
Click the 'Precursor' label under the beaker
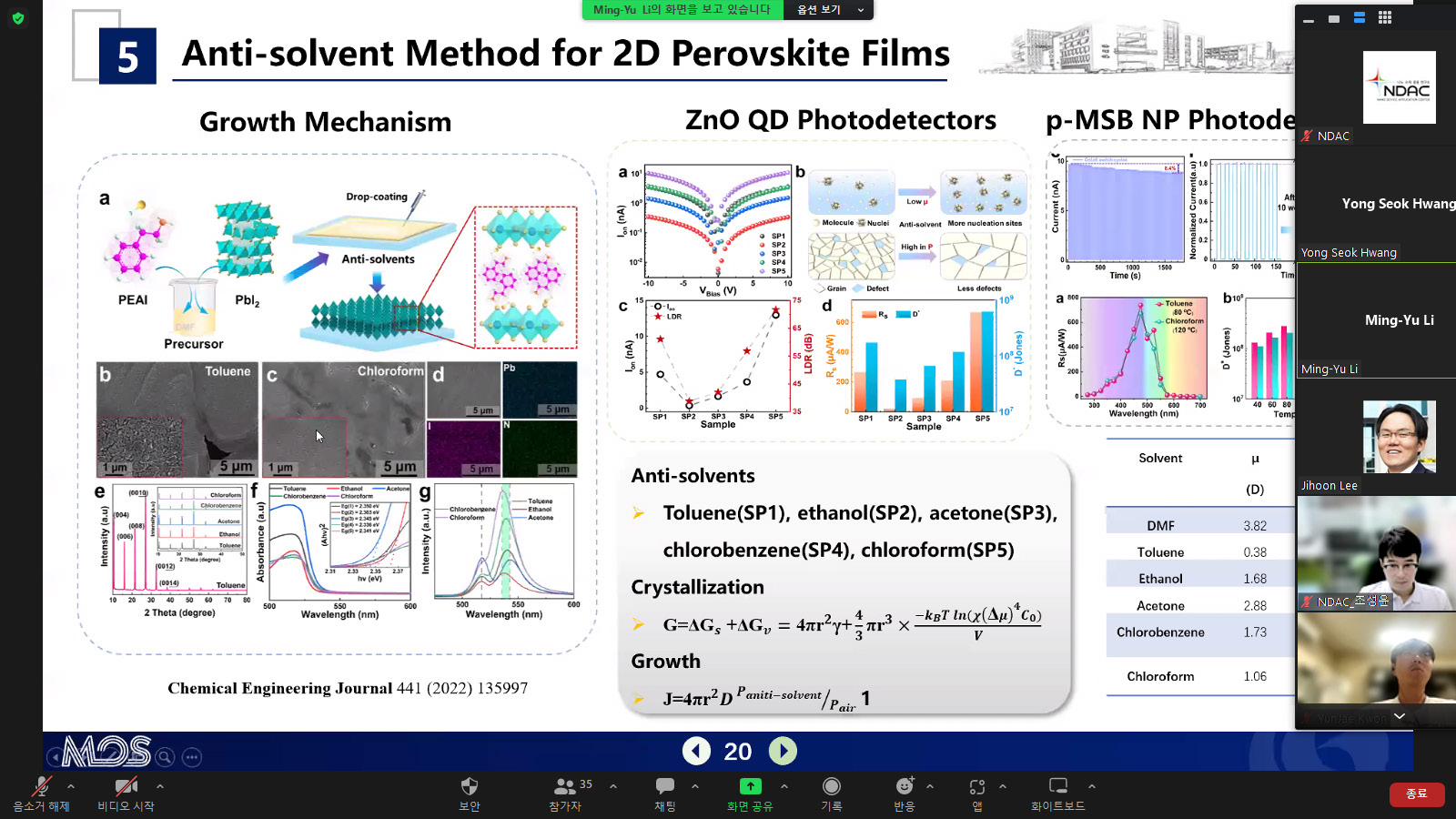[x=193, y=344]
